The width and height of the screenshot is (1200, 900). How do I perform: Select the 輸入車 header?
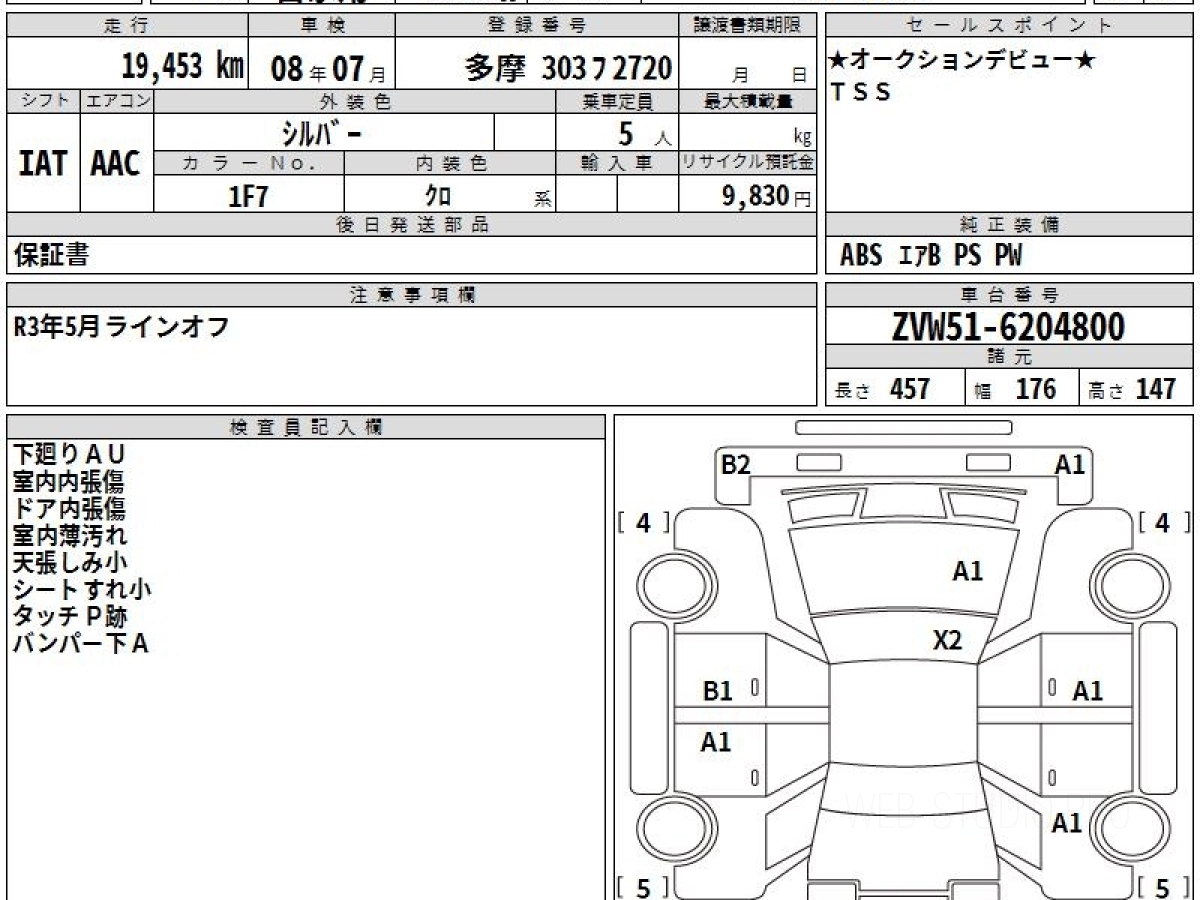[x=617, y=164]
